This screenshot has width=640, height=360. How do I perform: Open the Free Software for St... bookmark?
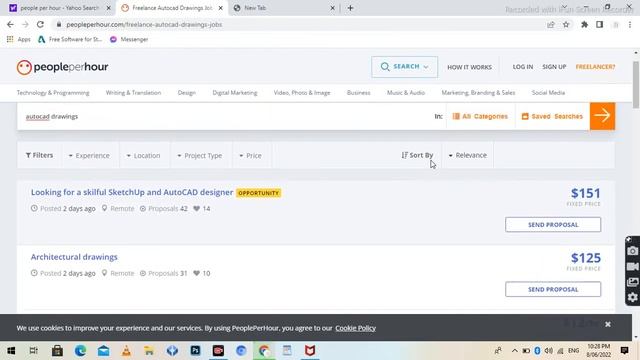click(70, 40)
